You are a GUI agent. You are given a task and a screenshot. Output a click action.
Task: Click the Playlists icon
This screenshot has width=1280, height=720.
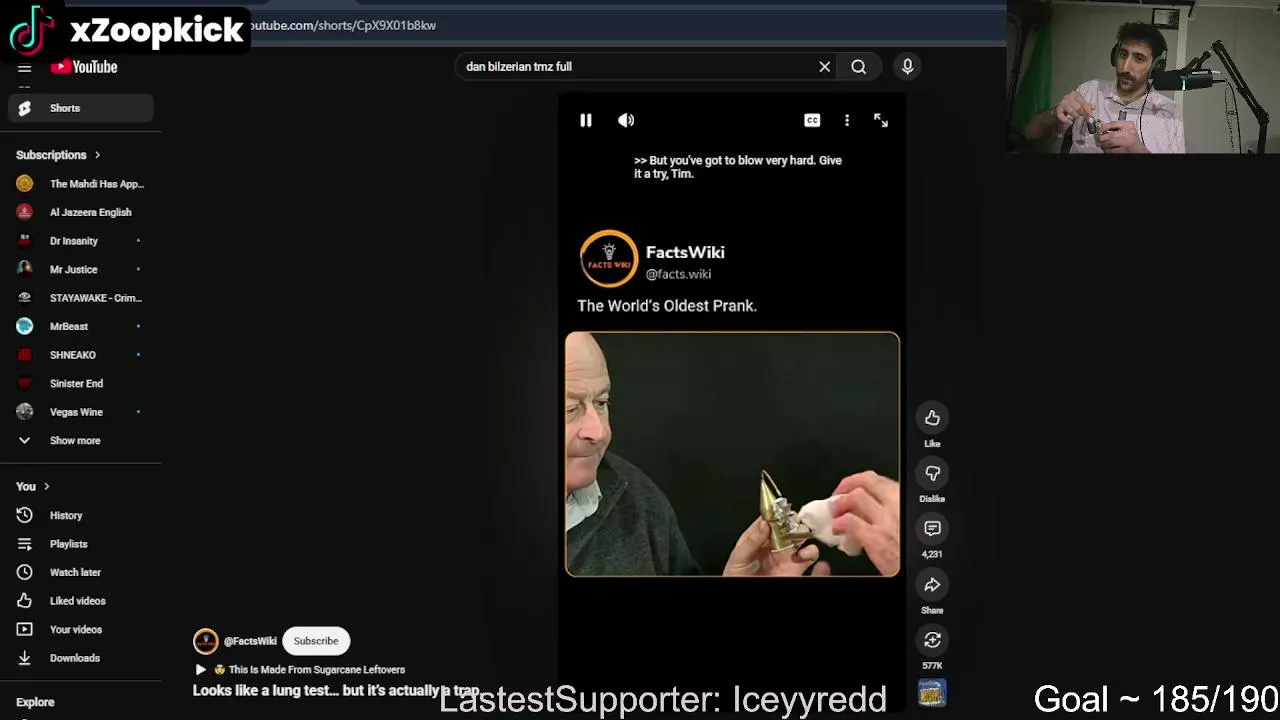[x=25, y=544]
